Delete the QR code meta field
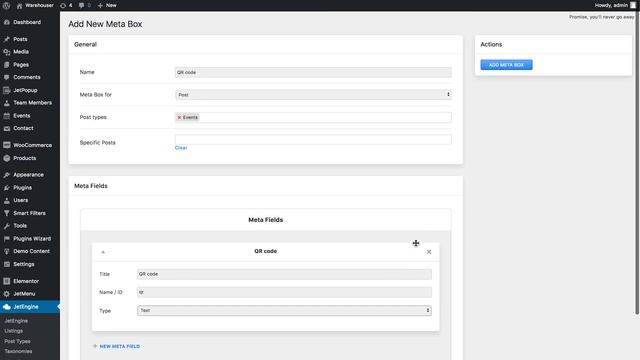The width and height of the screenshot is (640, 360). (429, 252)
